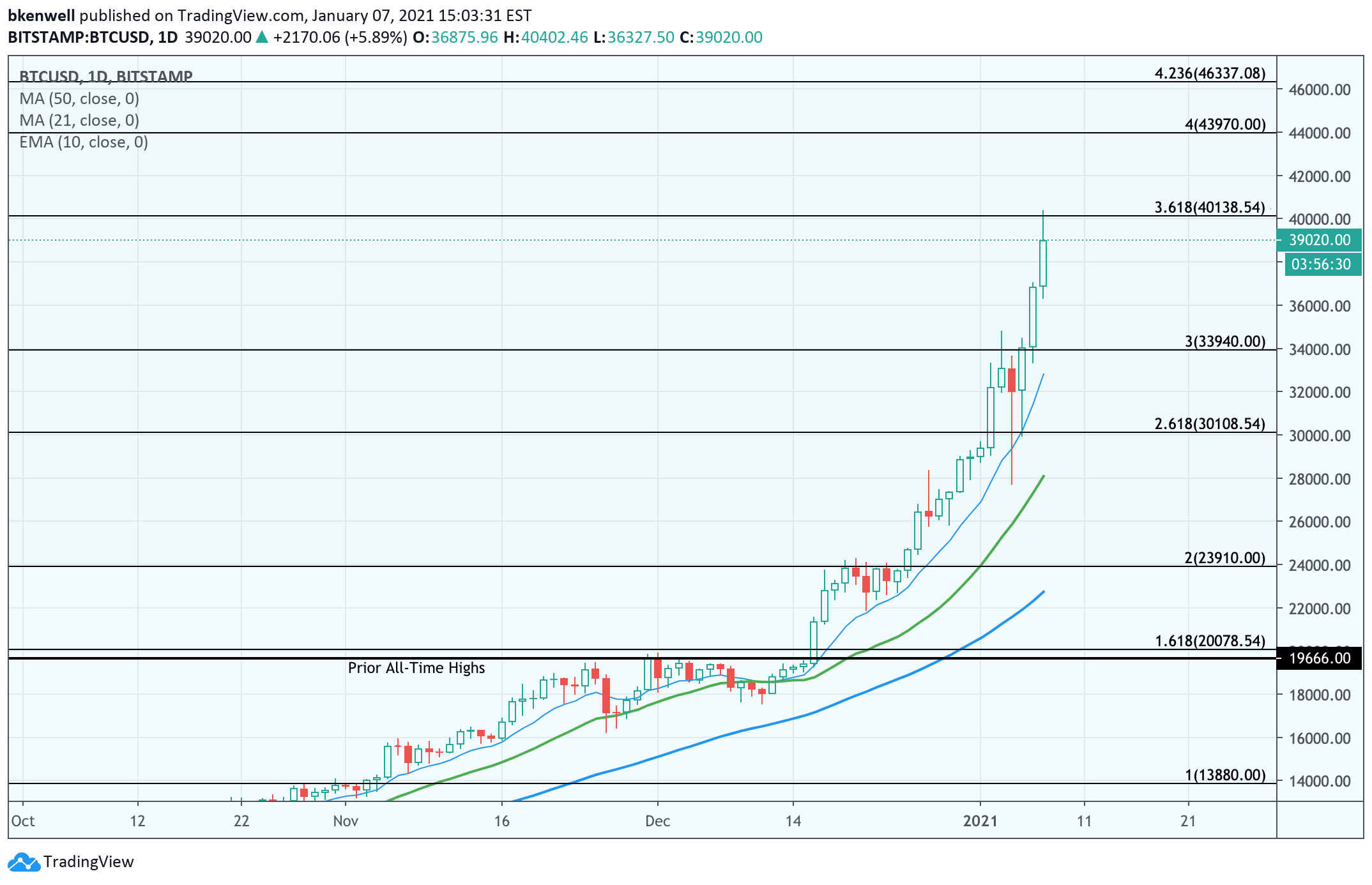Click the 19666.00 black price label

[x=1319, y=658]
